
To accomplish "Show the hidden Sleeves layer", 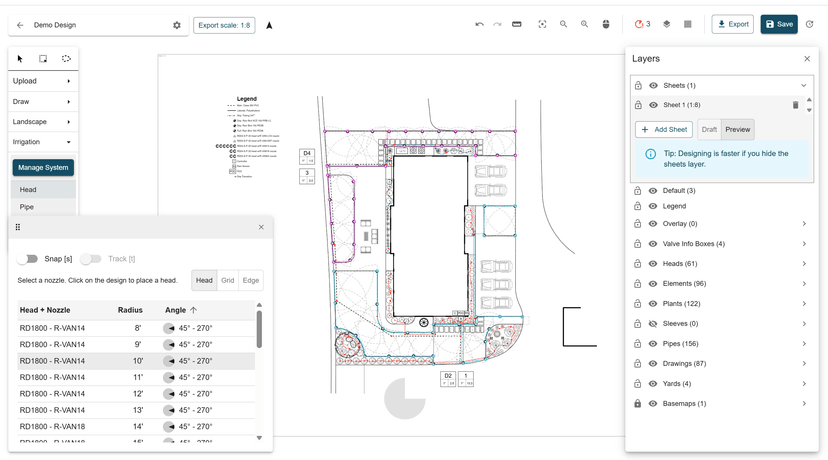I will (x=653, y=324).
